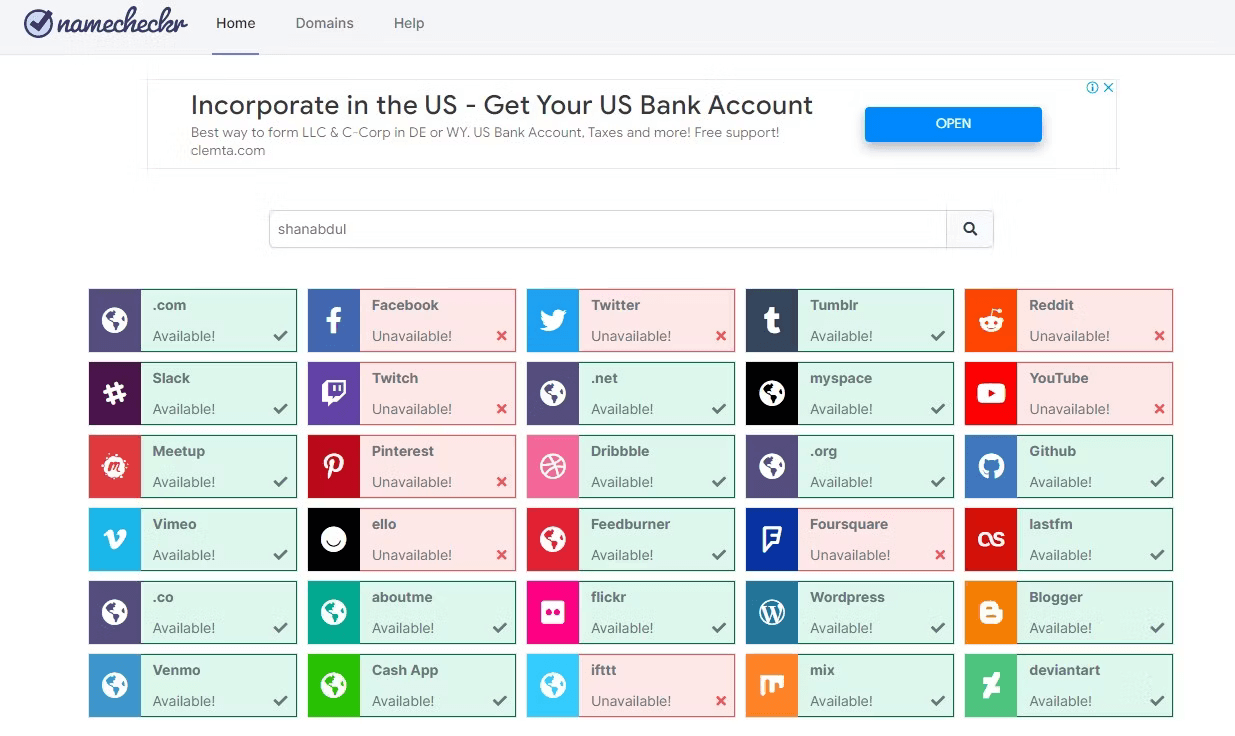Go to the Domains tab

coord(324,23)
